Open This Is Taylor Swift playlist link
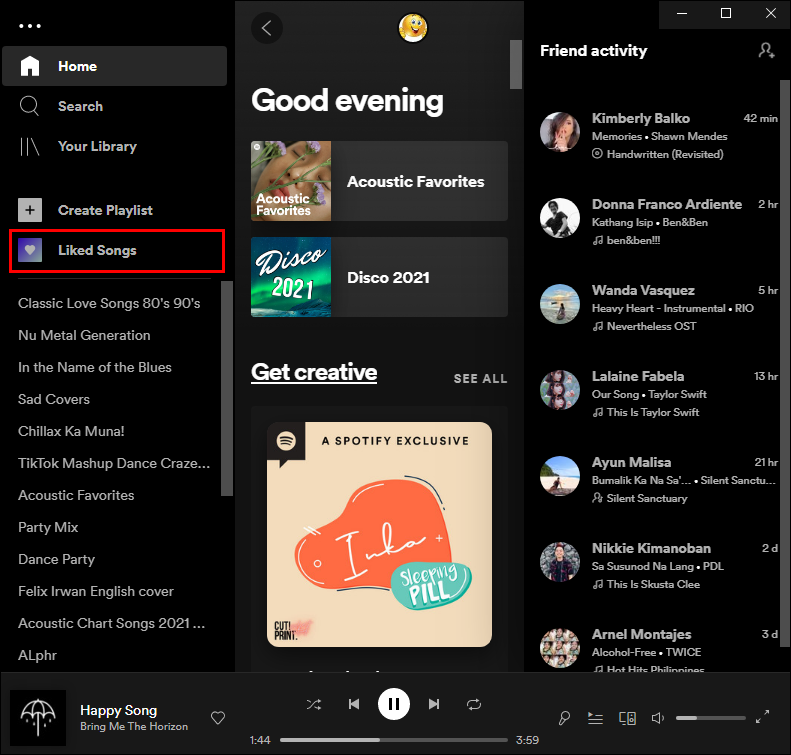The image size is (791, 755). [x=653, y=413]
